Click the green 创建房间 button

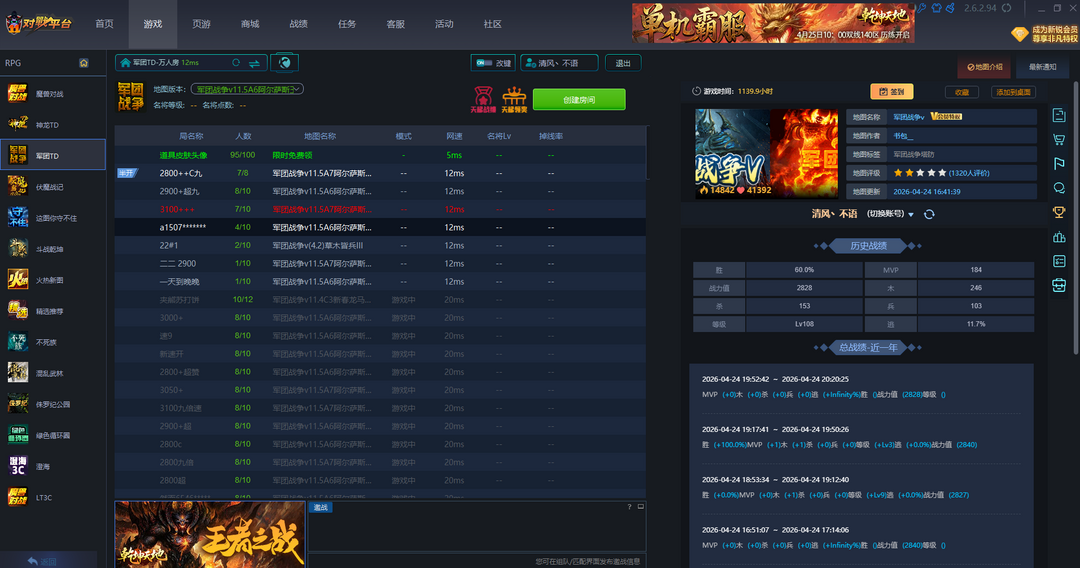click(x=579, y=99)
